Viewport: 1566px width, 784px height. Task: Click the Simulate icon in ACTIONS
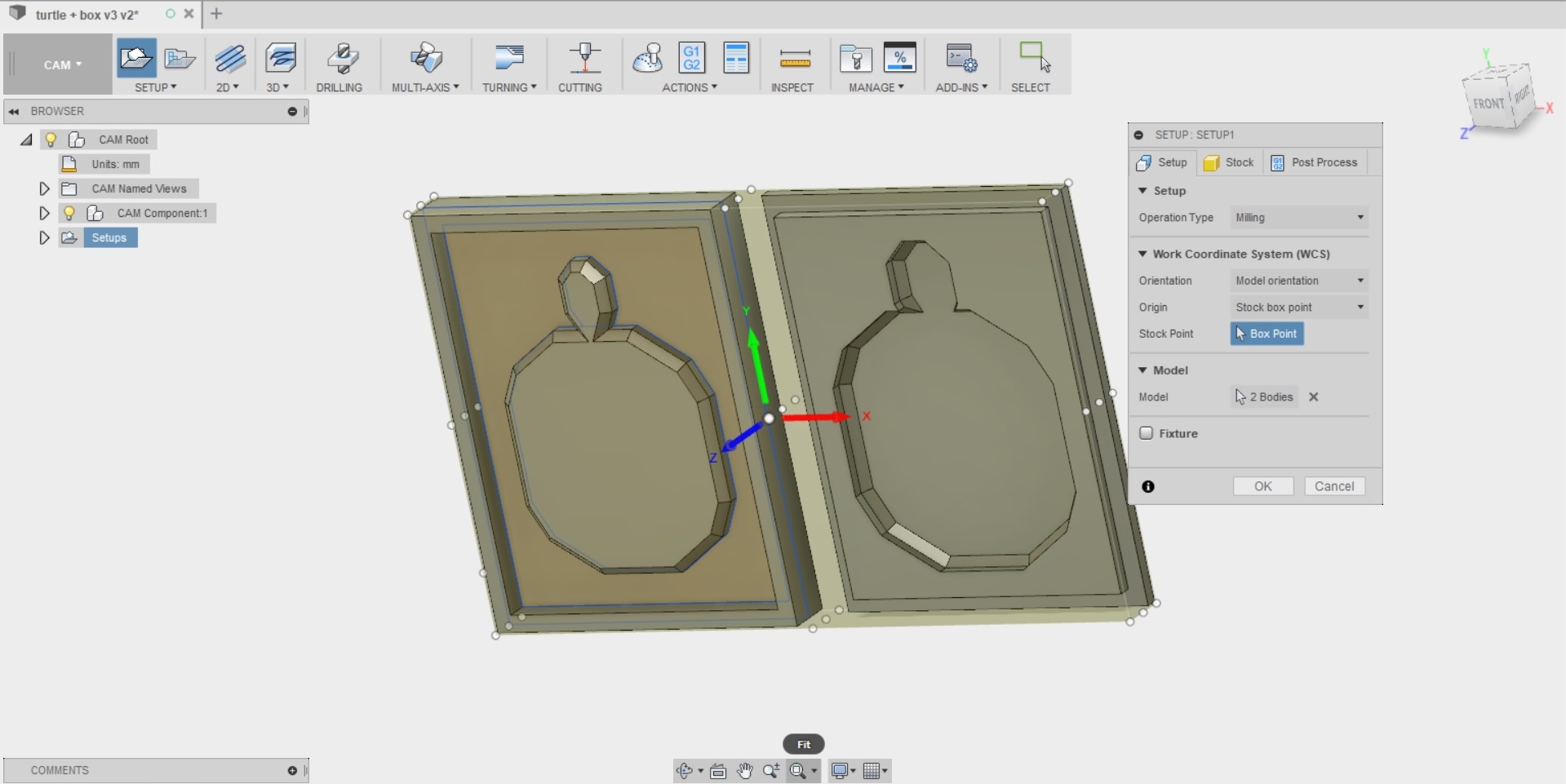[648, 59]
